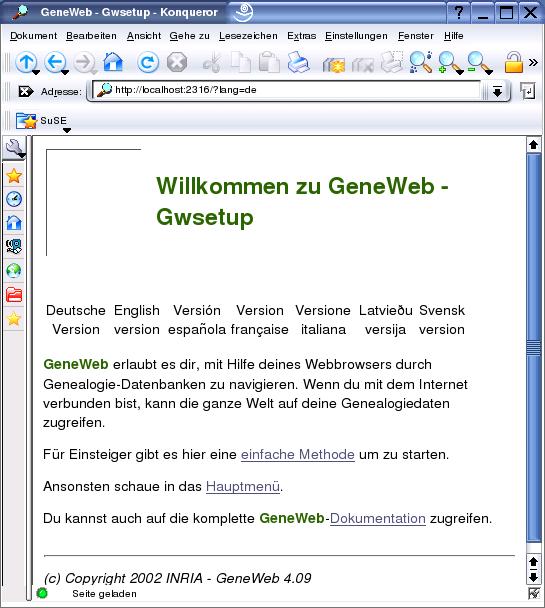Click the Cut scissors icon
Image resolution: width=545 pixels, height=608 pixels.
point(212,62)
